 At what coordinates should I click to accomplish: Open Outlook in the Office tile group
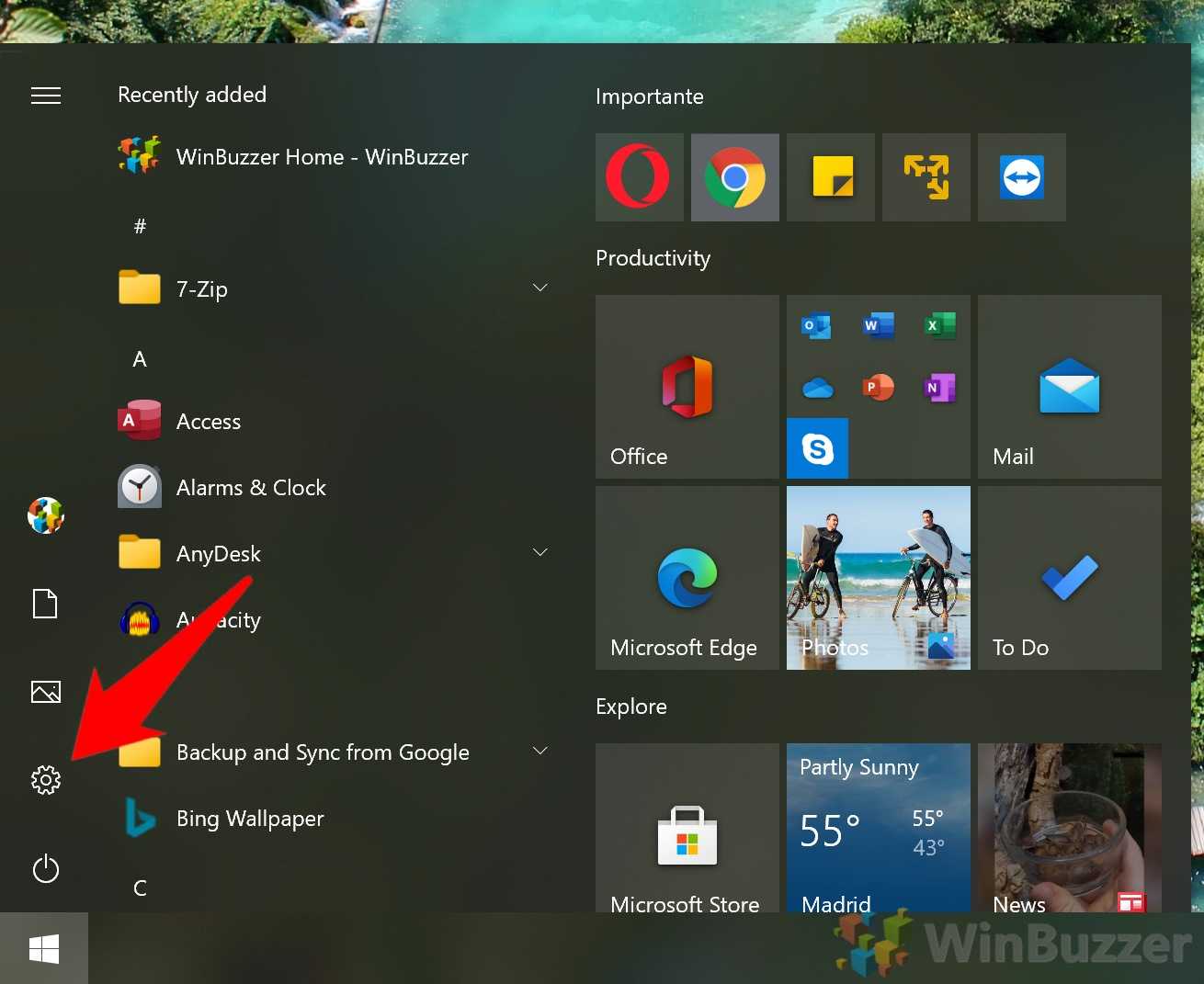click(x=816, y=325)
